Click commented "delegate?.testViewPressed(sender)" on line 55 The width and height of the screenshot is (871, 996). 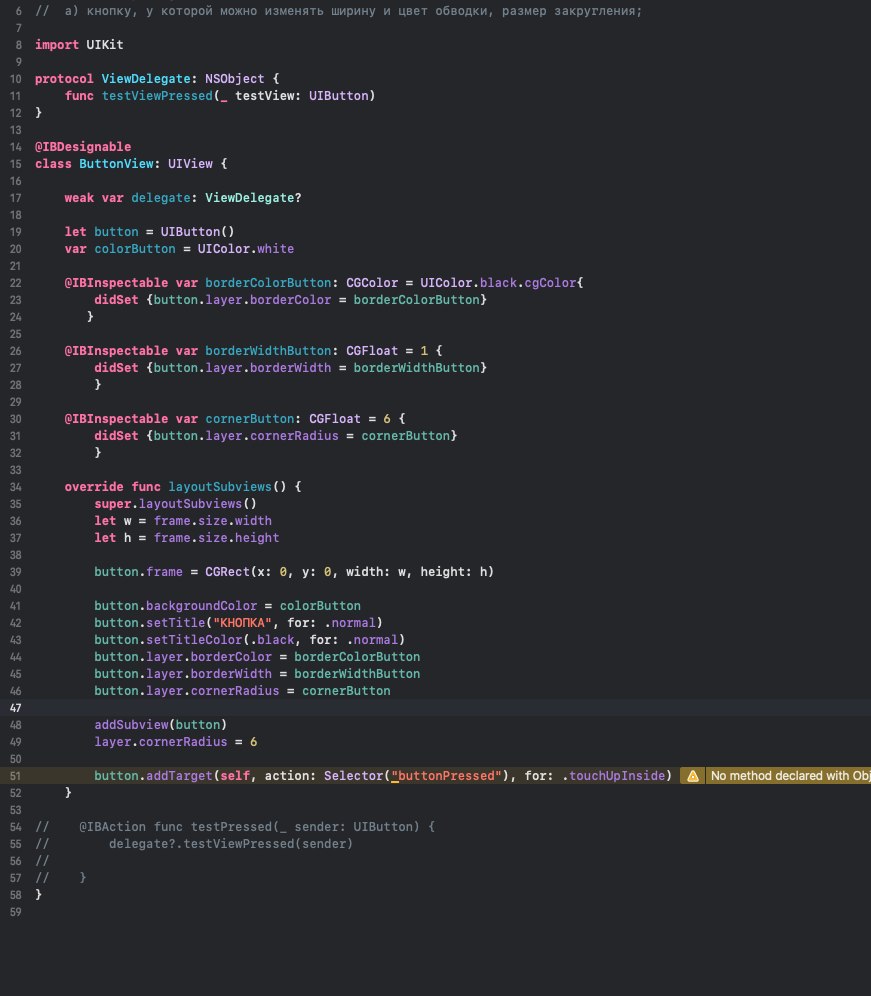point(231,844)
